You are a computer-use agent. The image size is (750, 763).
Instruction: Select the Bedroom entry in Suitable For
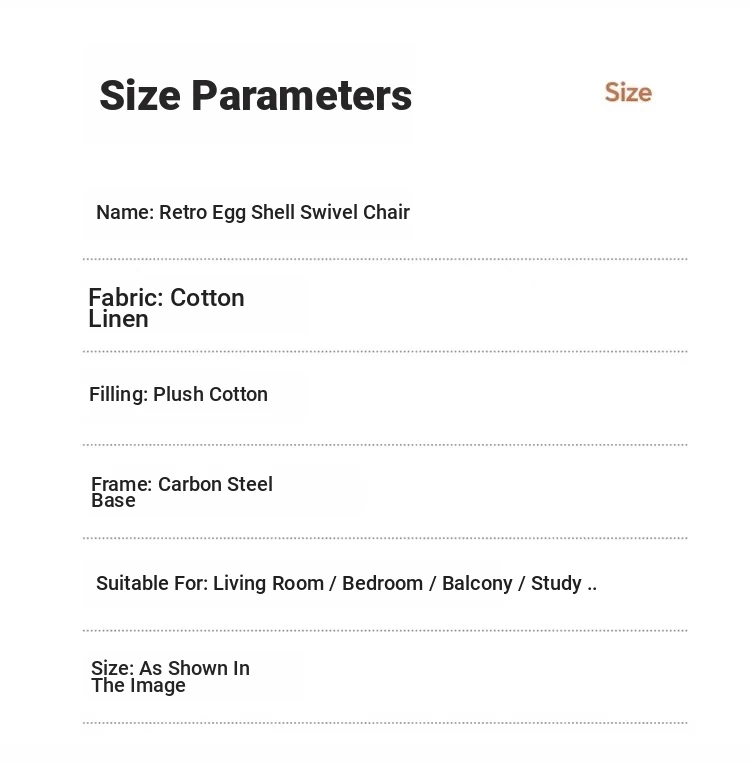[x=383, y=583]
